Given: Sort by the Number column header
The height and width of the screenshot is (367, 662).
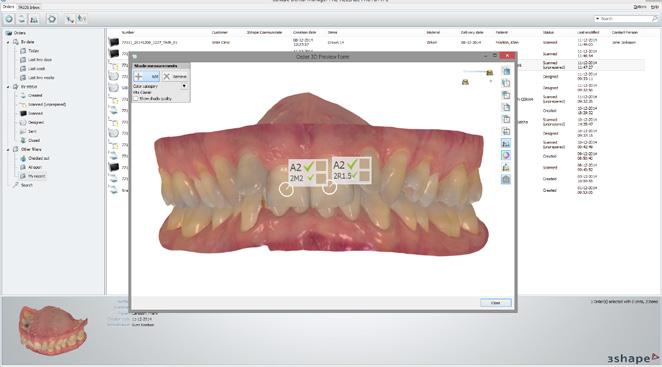Looking at the screenshot, I should click(x=128, y=33).
